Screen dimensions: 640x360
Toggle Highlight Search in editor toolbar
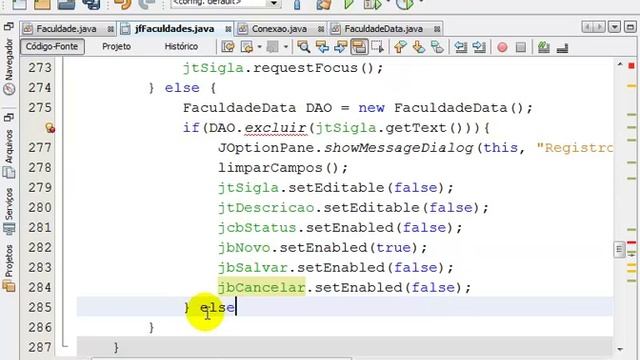pyautogui.click(x=359, y=47)
